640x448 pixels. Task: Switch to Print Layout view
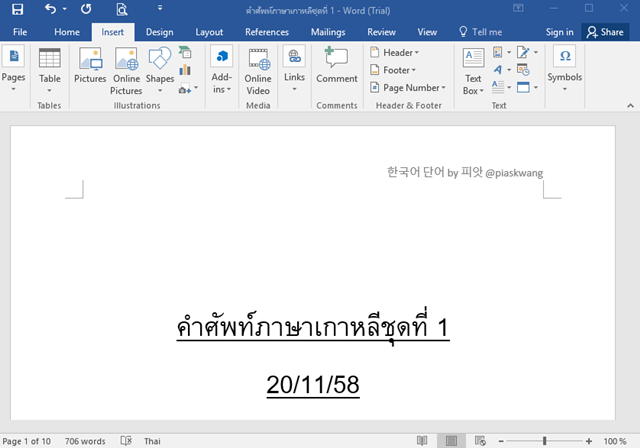tap(451, 441)
